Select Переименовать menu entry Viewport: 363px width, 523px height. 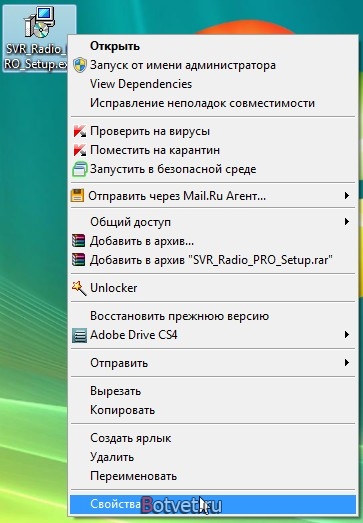tap(213, 476)
